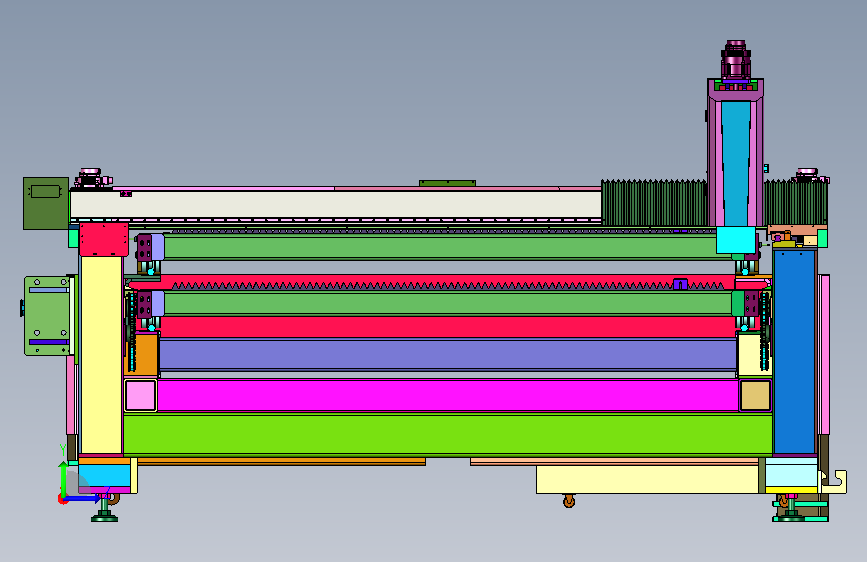Select the spindle motor atop the vertical column
Image resolution: width=867 pixels, height=562 pixels.
tap(735, 59)
